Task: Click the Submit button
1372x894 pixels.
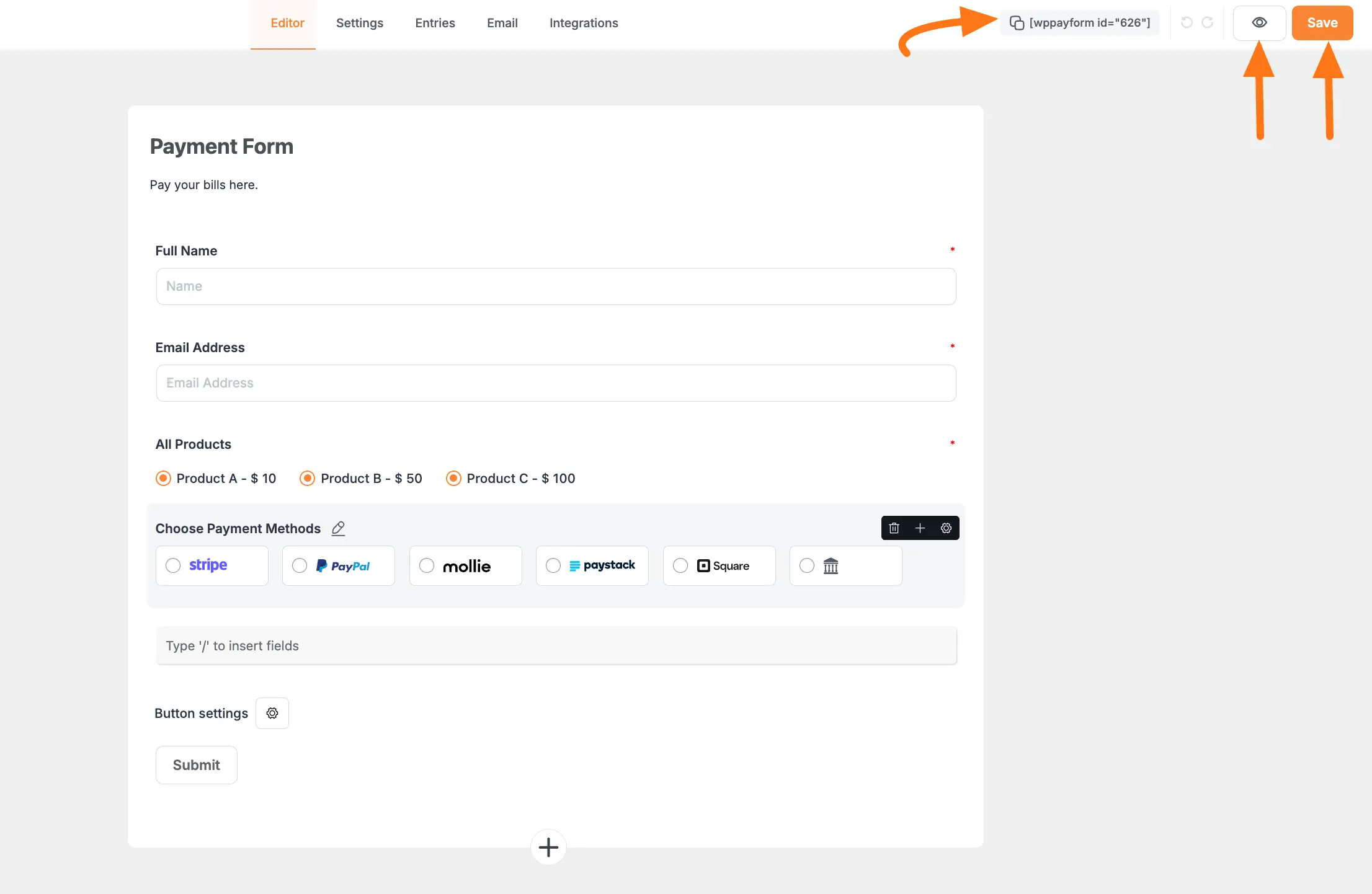Action: point(196,764)
